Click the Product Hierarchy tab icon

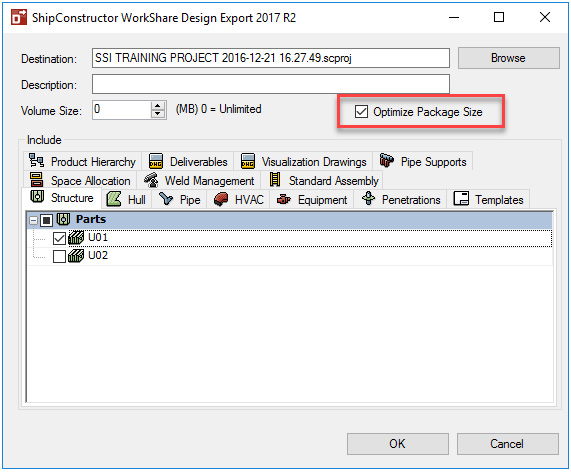pos(36,161)
